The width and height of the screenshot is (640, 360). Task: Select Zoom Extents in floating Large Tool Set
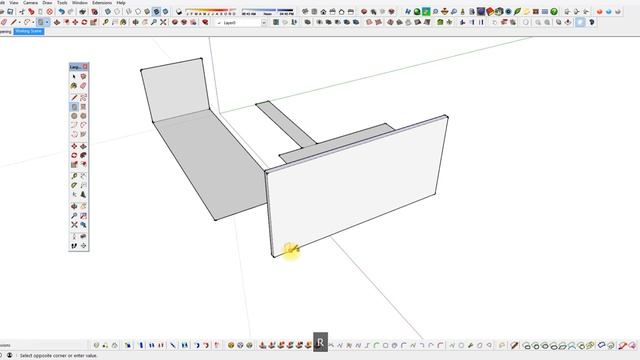(74, 225)
